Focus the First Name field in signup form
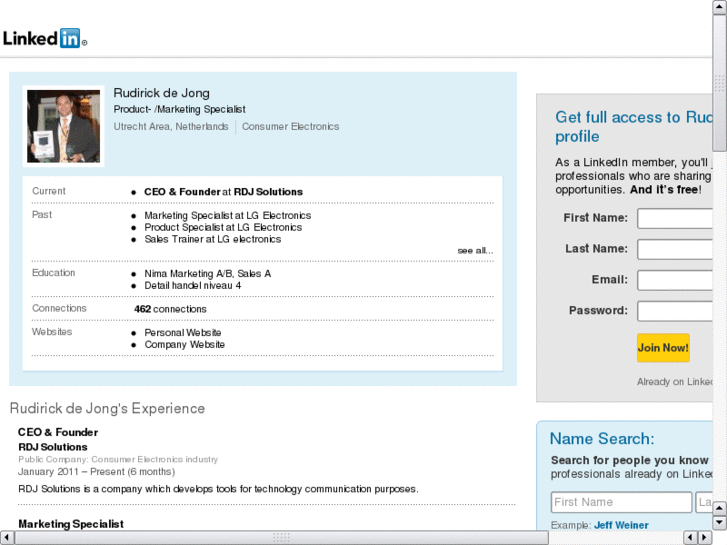The width and height of the screenshot is (727, 545). tap(675, 218)
